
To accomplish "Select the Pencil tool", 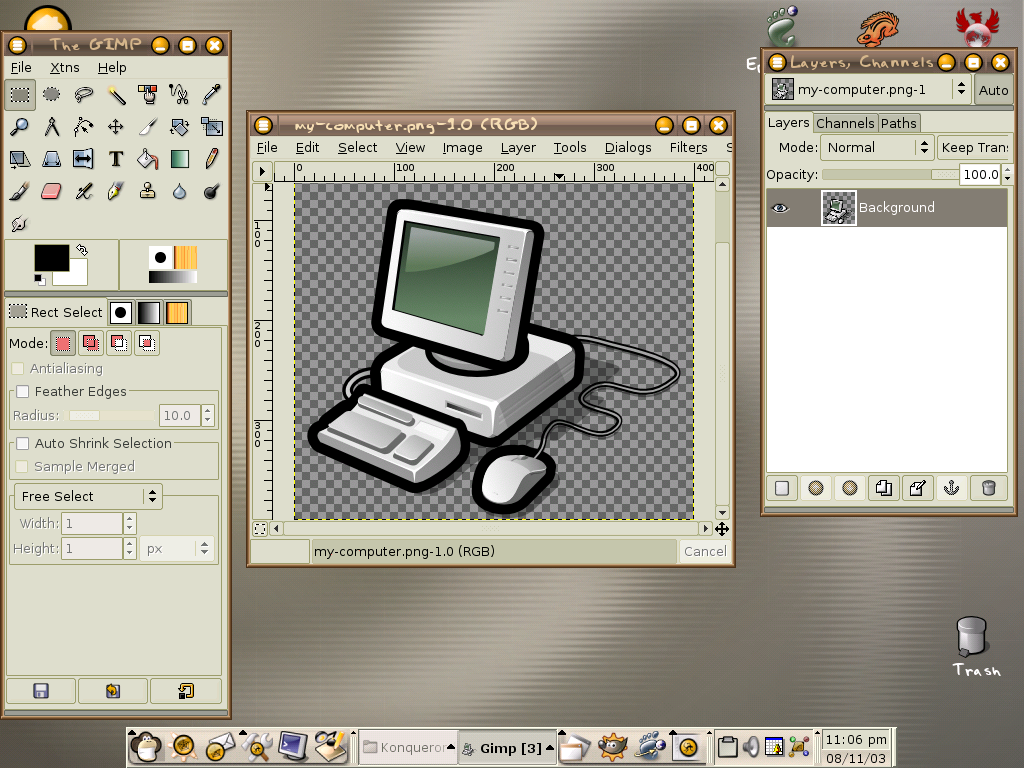I will pos(212,159).
